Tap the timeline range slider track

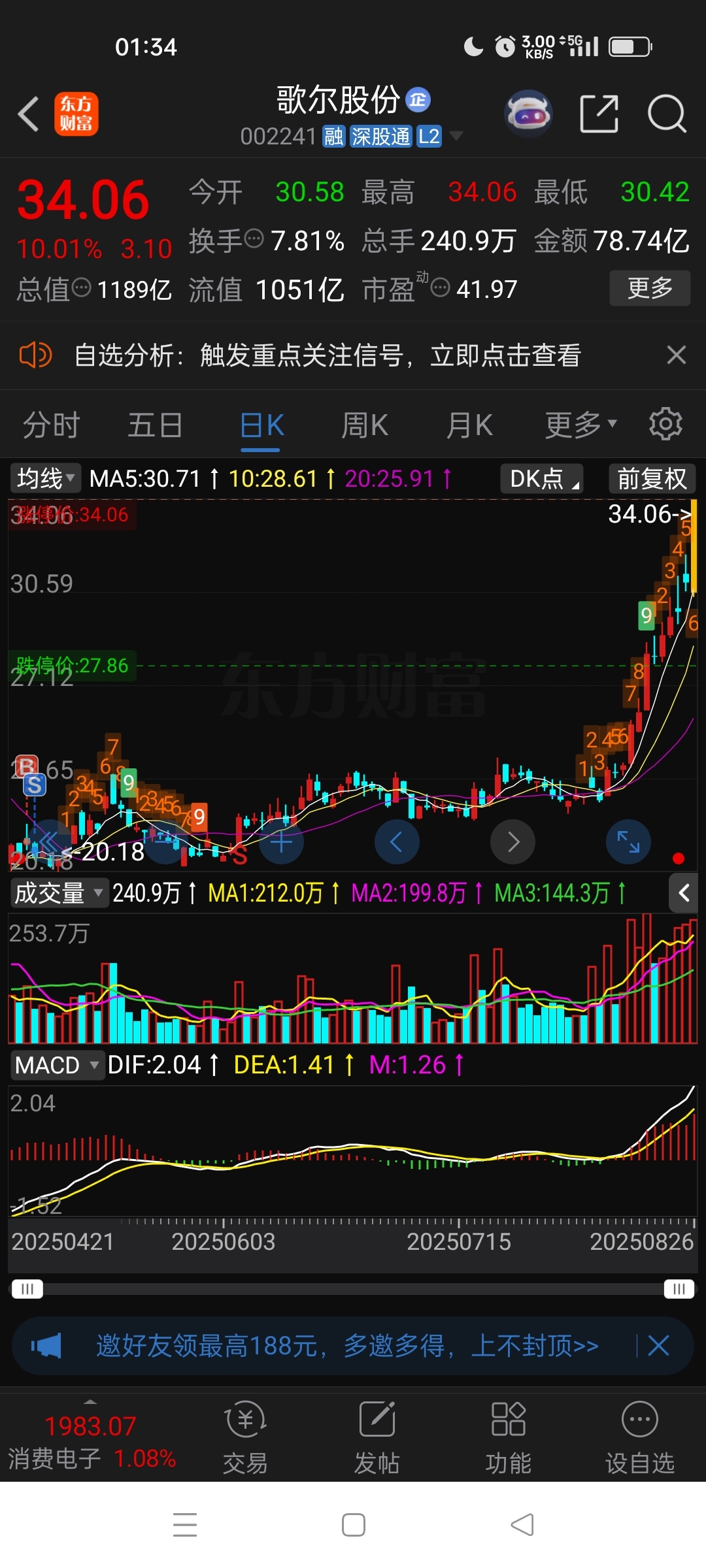click(353, 1289)
